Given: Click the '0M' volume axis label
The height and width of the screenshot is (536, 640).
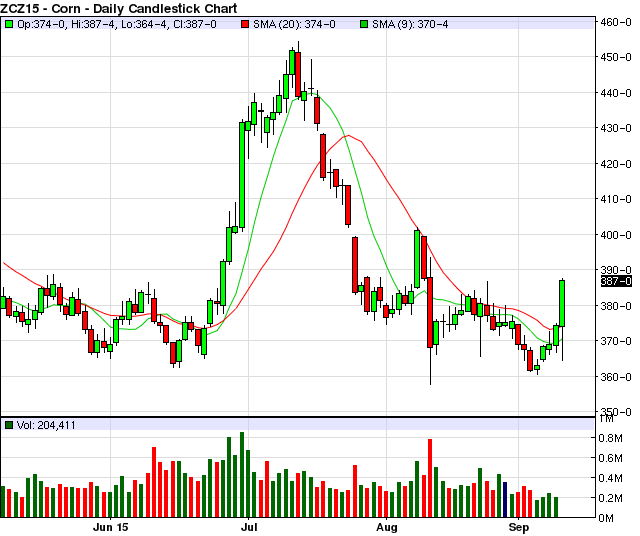Looking at the screenshot, I should pyautogui.click(x=606, y=518).
